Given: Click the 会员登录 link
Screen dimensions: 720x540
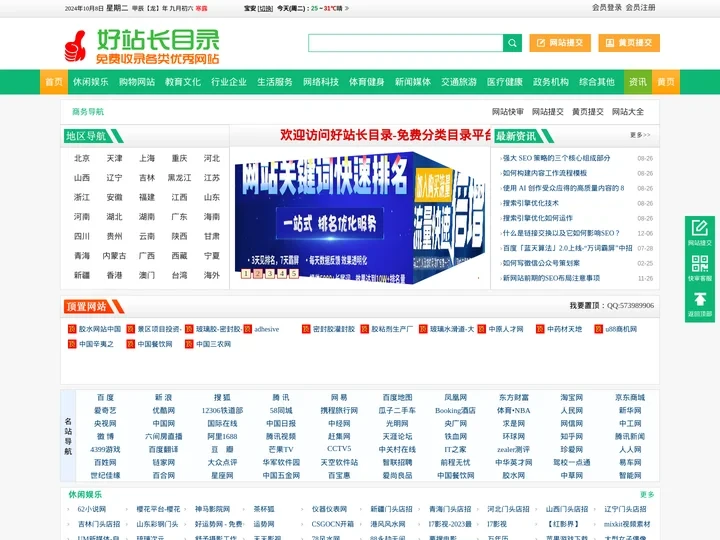Looking at the screenshot, I should 607,7.
